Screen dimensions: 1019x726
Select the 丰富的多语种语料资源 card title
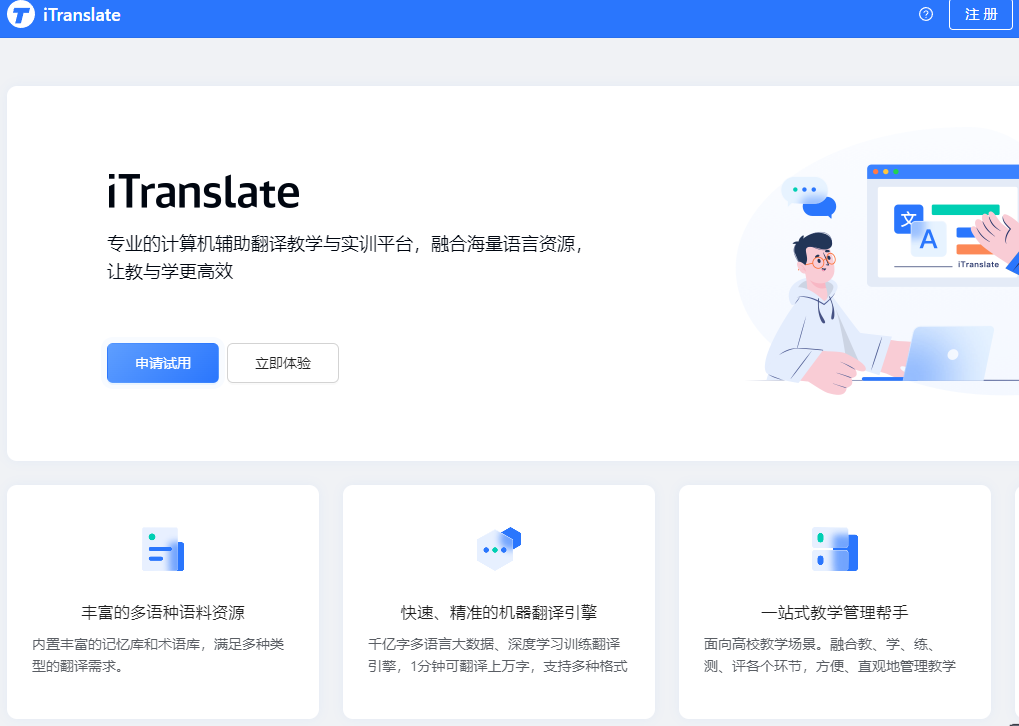163,612
